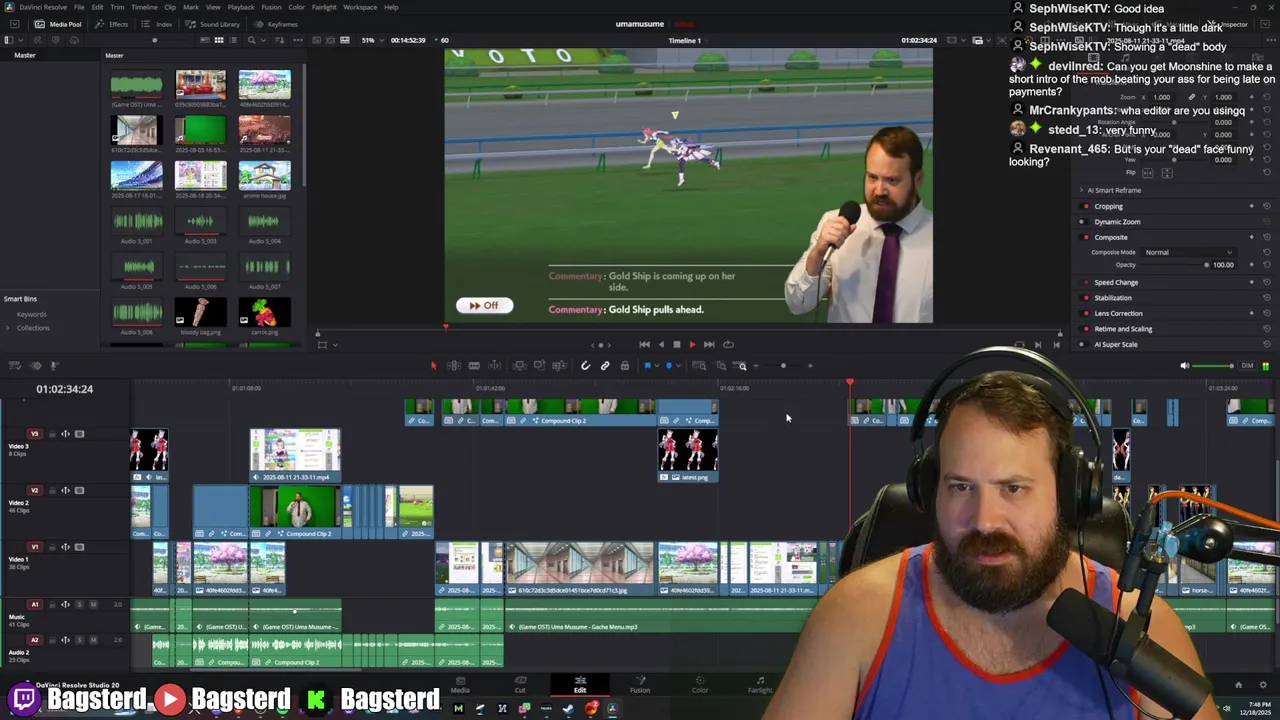The height and width of the screenshot is (720, 1280).
Task: Open the Media Pool panel
Action: click(58, 24)
